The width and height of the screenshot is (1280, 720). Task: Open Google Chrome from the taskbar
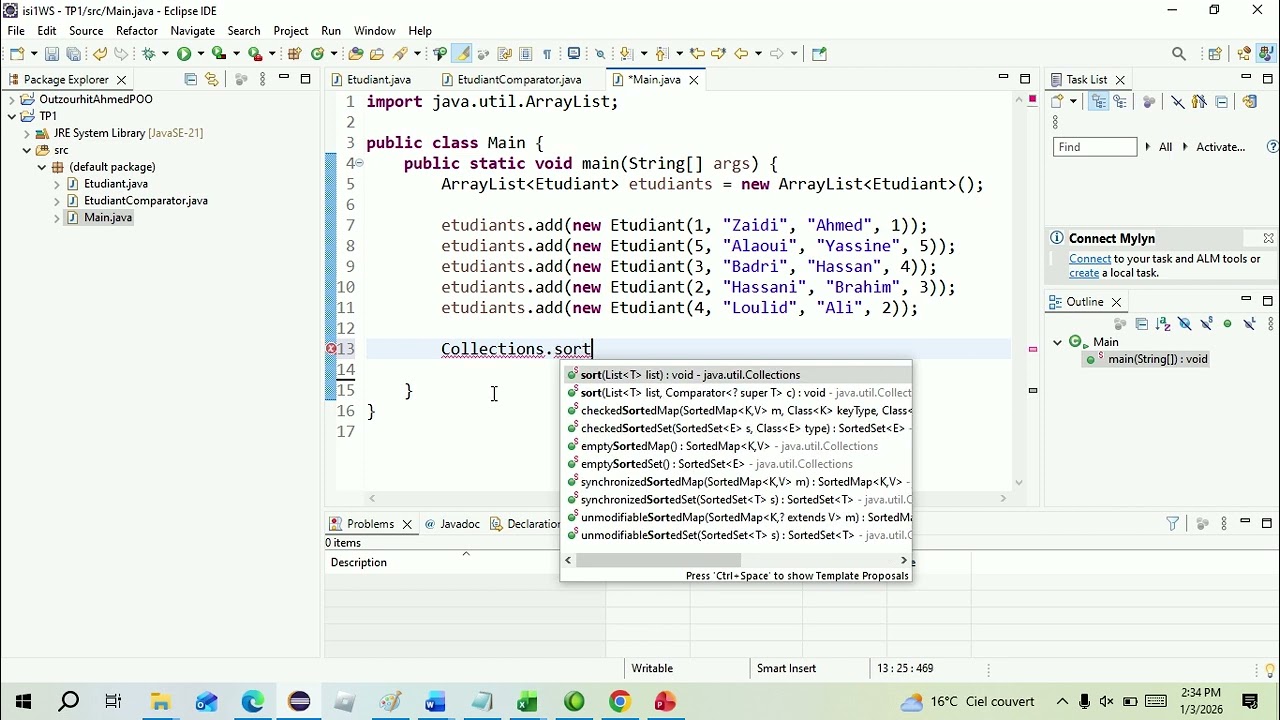coord(620,702)
